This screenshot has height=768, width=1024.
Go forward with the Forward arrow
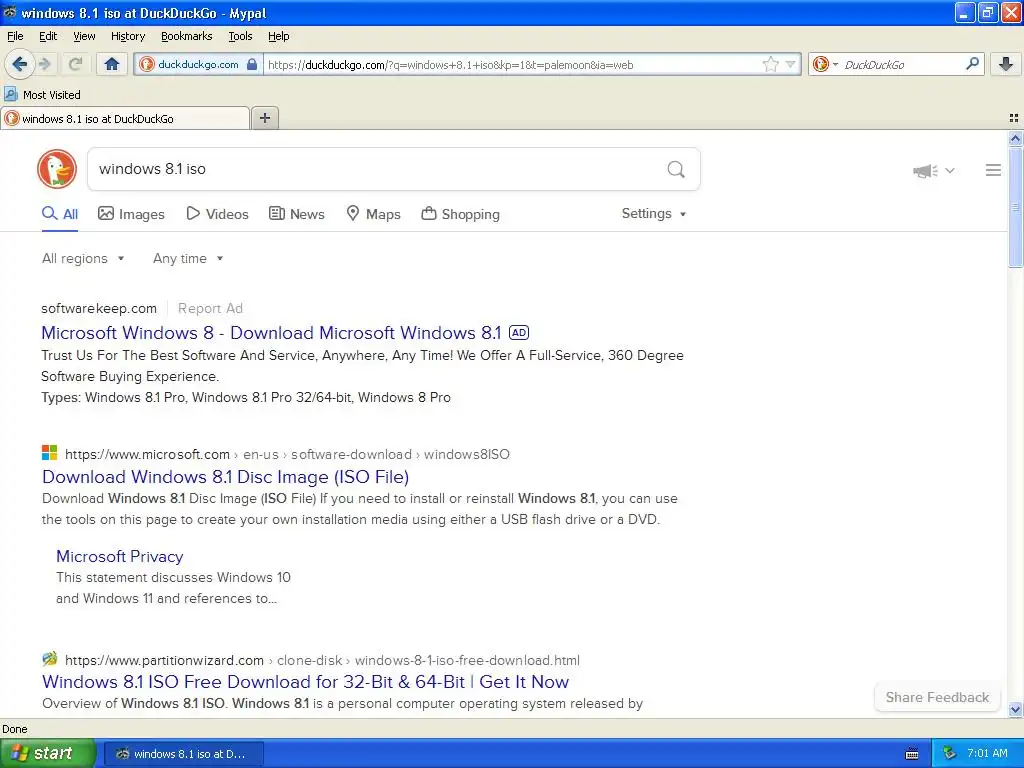click(x=44, y=64)
